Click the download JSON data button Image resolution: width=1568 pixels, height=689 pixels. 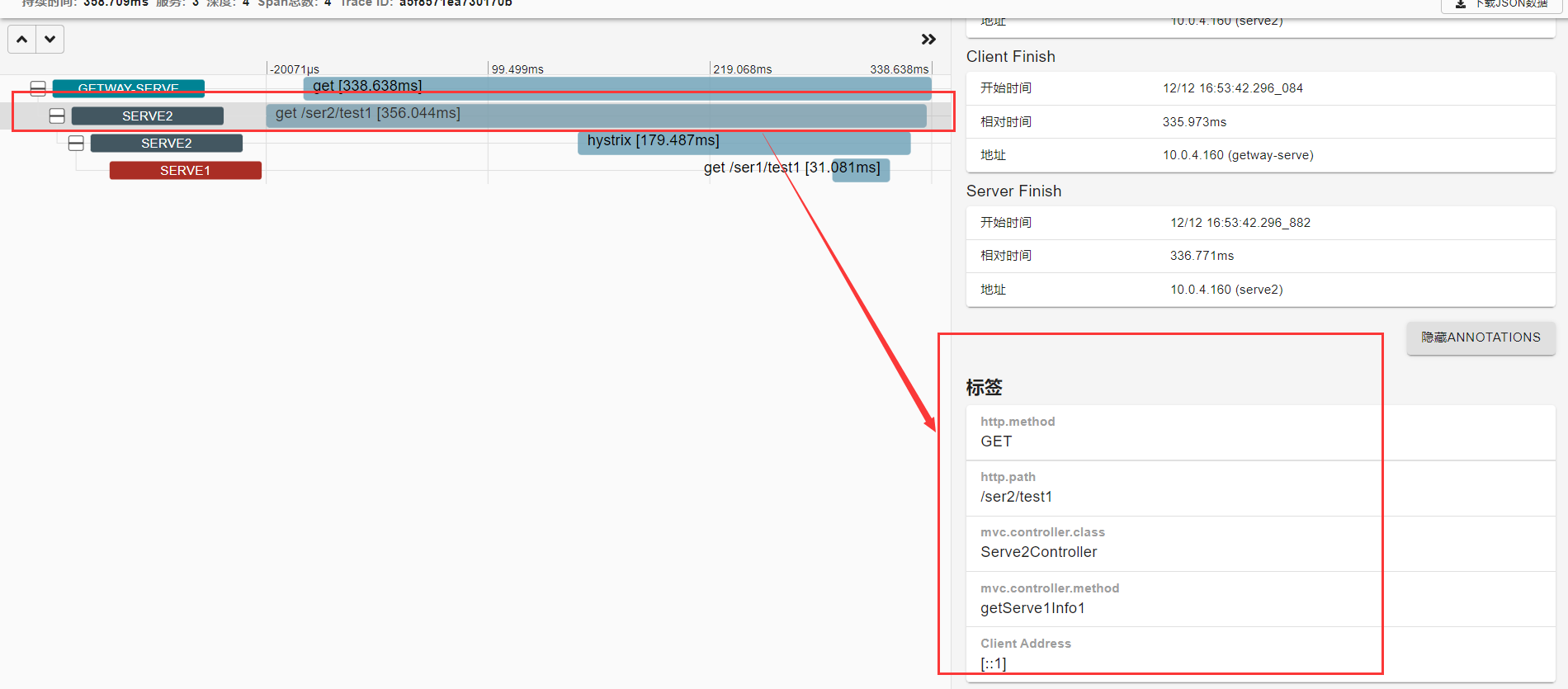point(1502,4)
